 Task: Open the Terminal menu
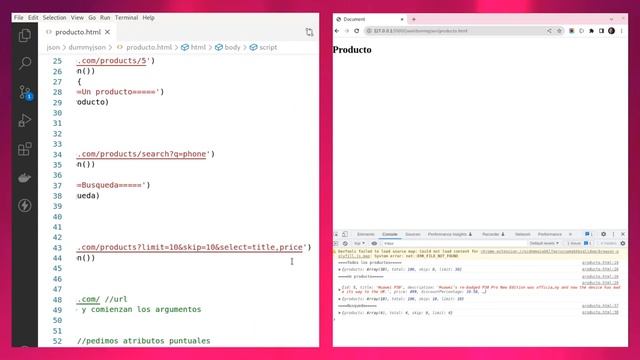(x=126, y=18)
